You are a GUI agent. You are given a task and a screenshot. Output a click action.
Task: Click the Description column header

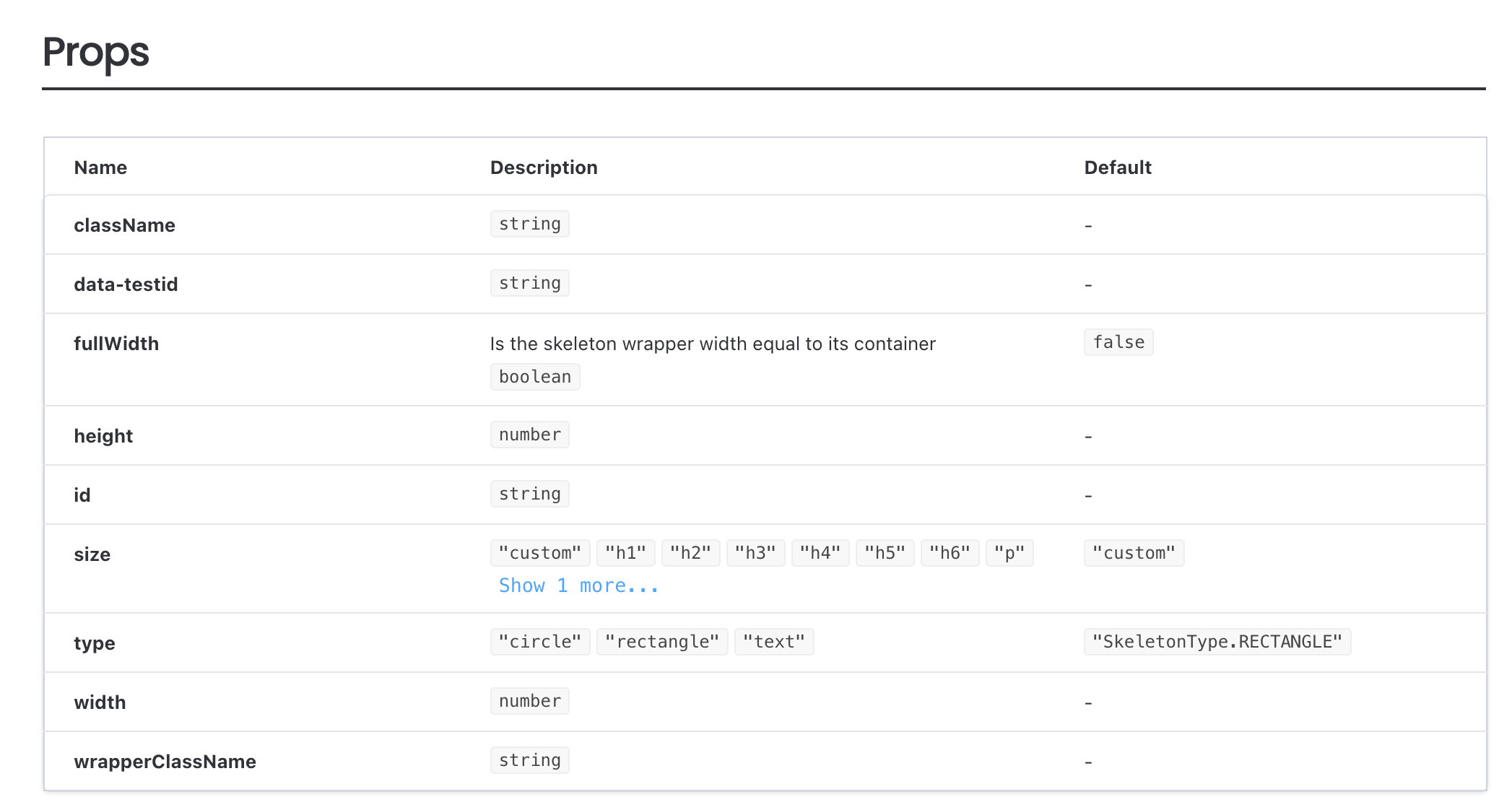[x=544, y=167]
